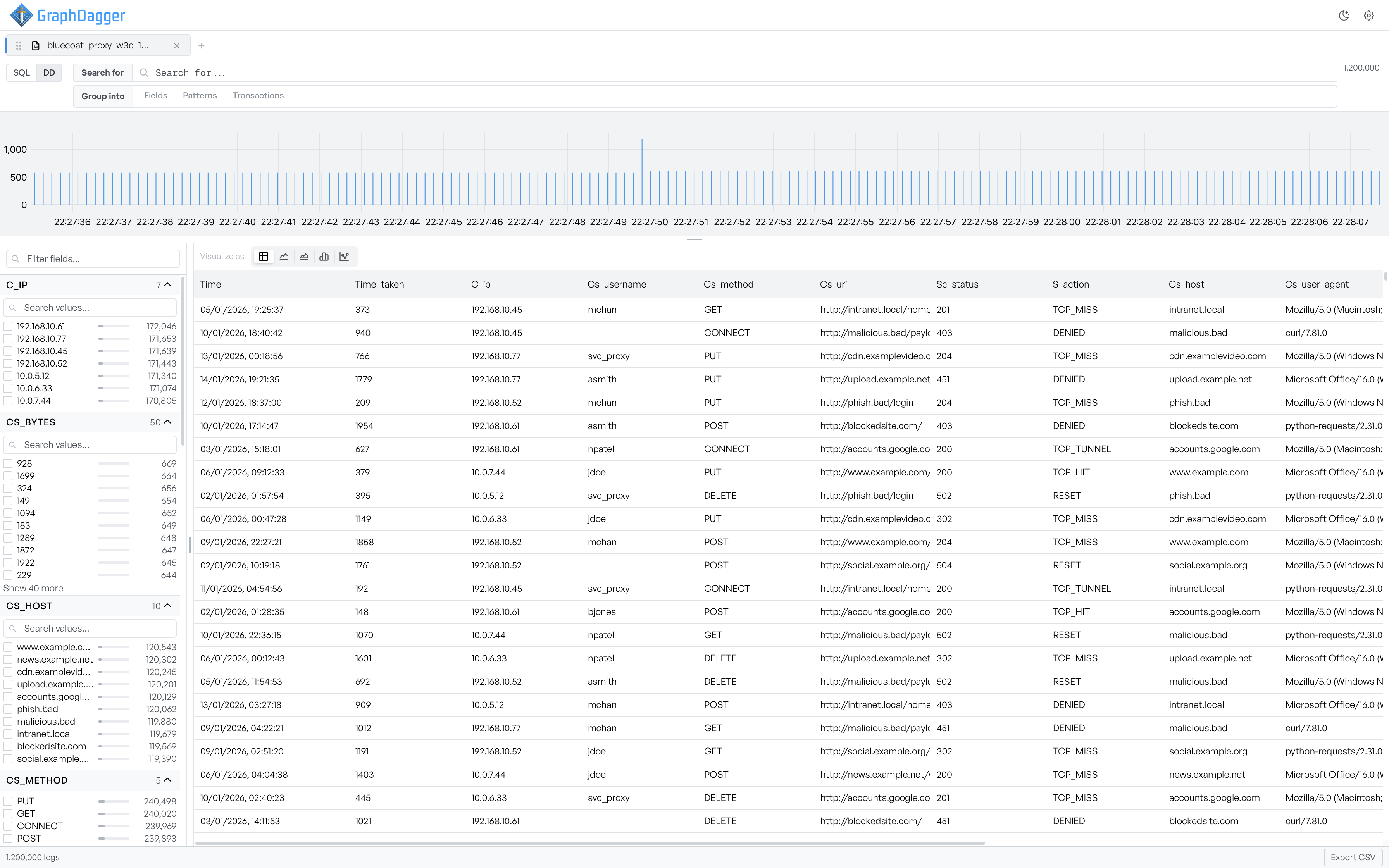Select scatter chart visualization icon
1389x868 pixels.
(x=345, y=257)
